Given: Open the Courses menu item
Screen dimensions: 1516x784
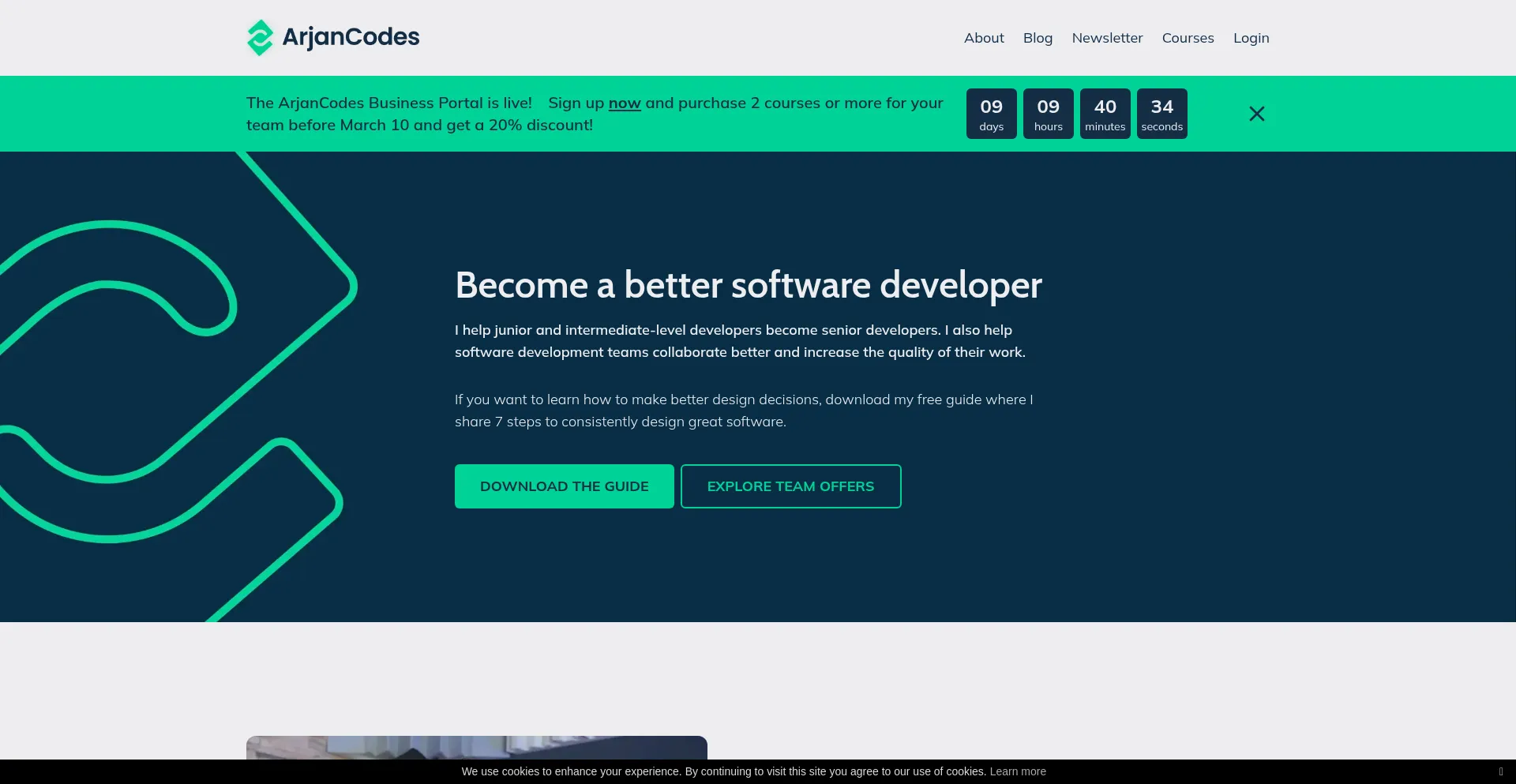Looking at the screenshot, I should (x=1188, y=38).
